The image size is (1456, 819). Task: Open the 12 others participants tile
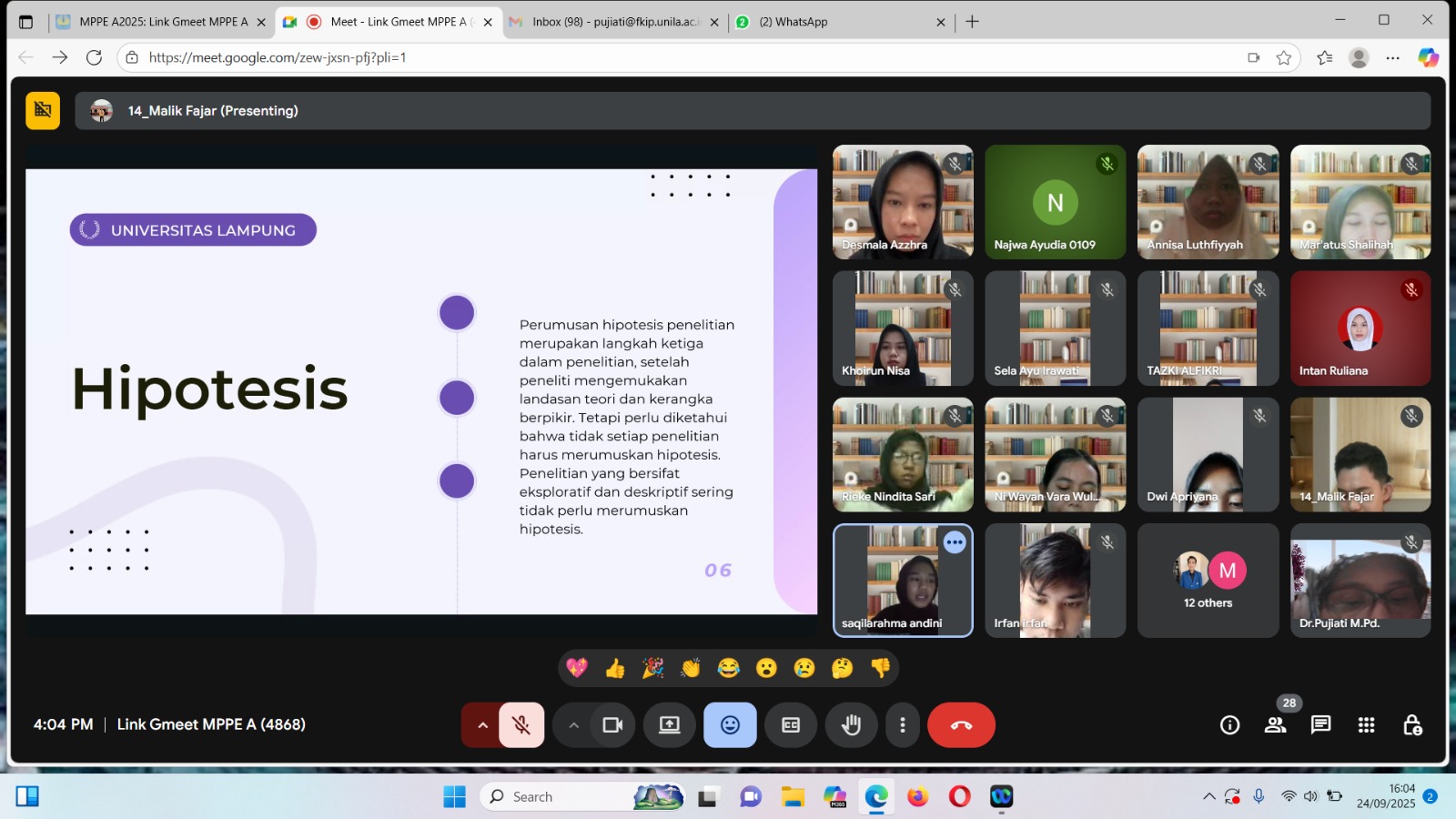(1208, 581)
